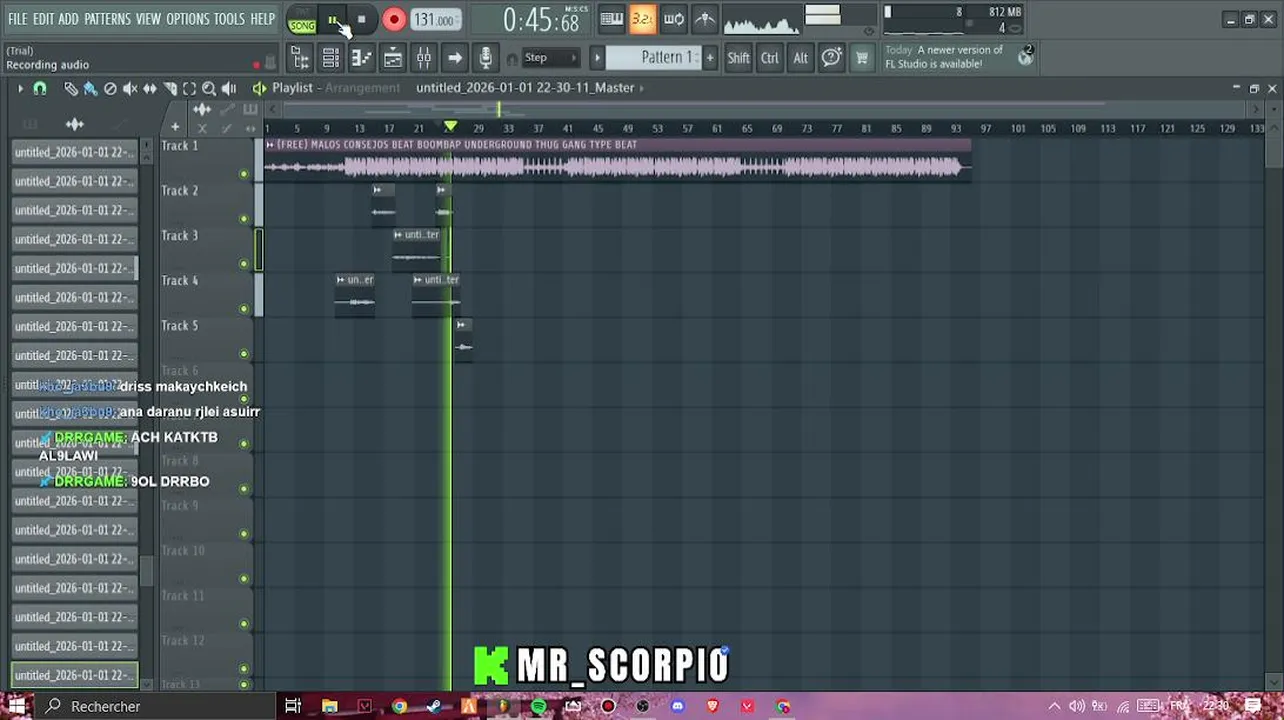The image size is (1284, 720).
Task: Open the mixer icon
Action: (424, 58)
